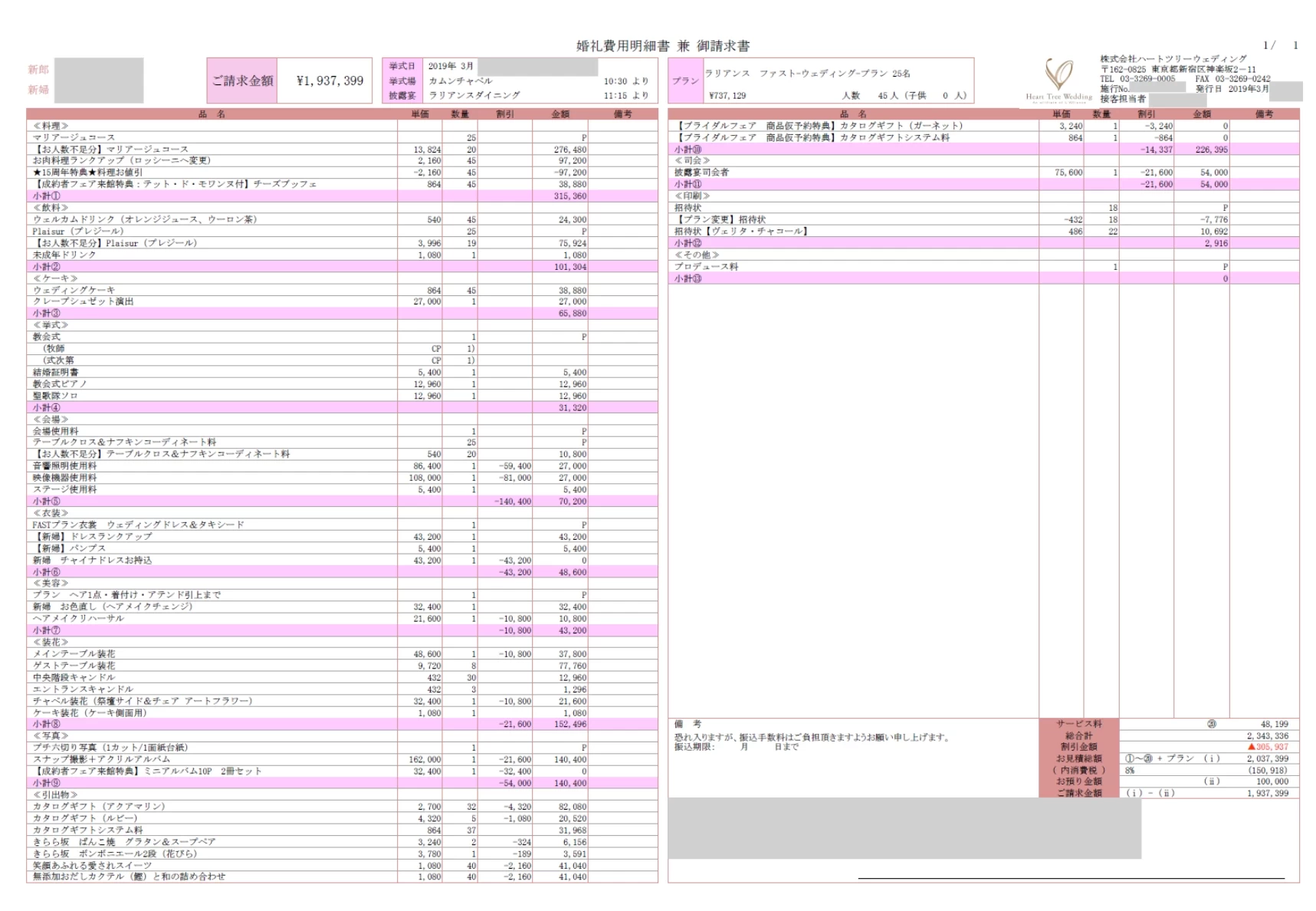Screen dimensions: 1316x911
Task: Select the title 婚礼費用明細書 兼 御請求書
Action: coord(662,46)
